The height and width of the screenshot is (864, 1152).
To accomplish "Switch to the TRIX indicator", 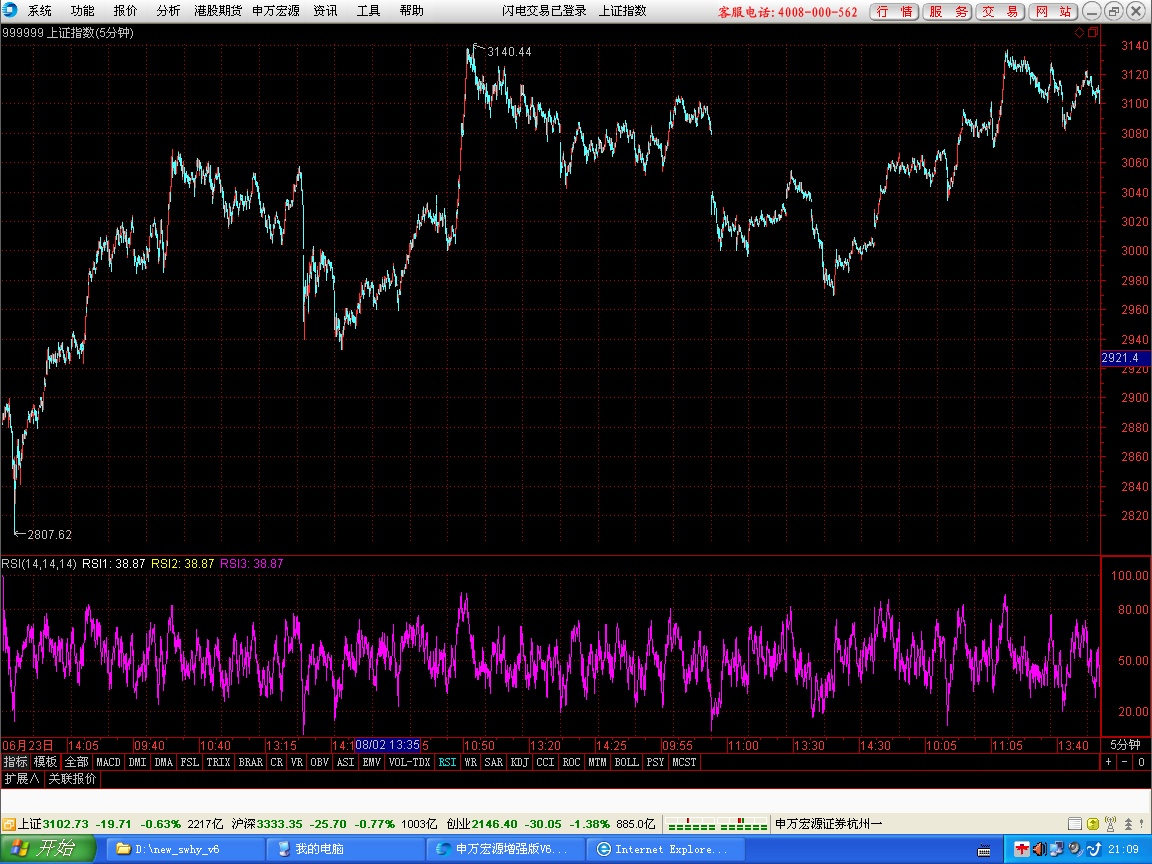I will click(218, 762).
